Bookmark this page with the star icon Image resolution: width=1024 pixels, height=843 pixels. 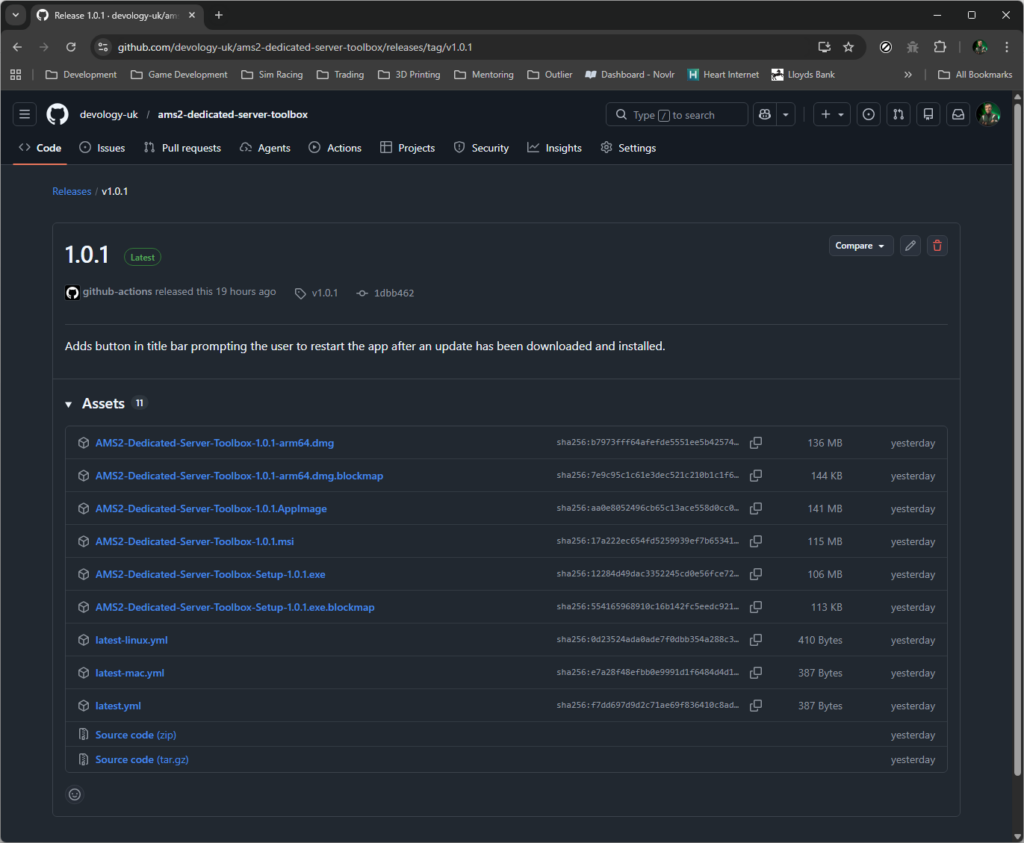tap(848, 47)
